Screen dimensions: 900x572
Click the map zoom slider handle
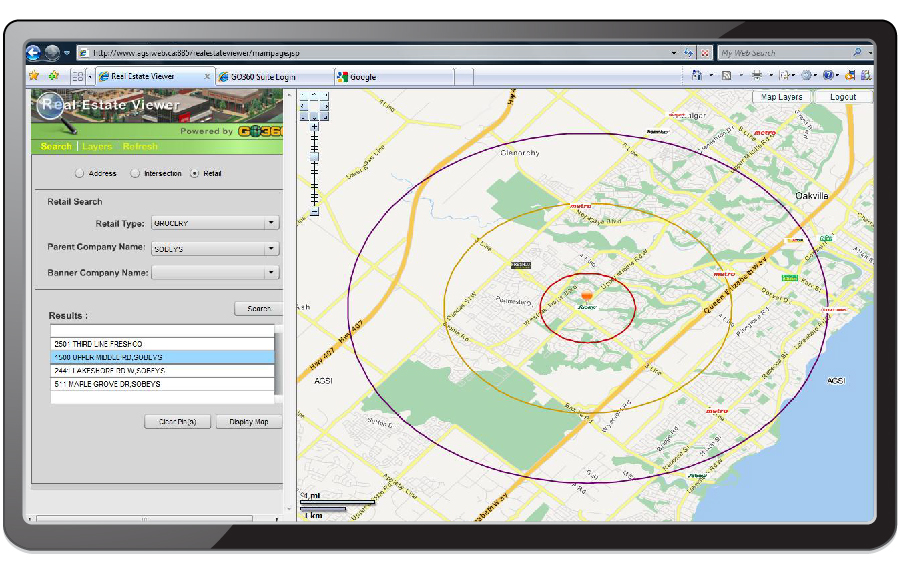[314, 157]
